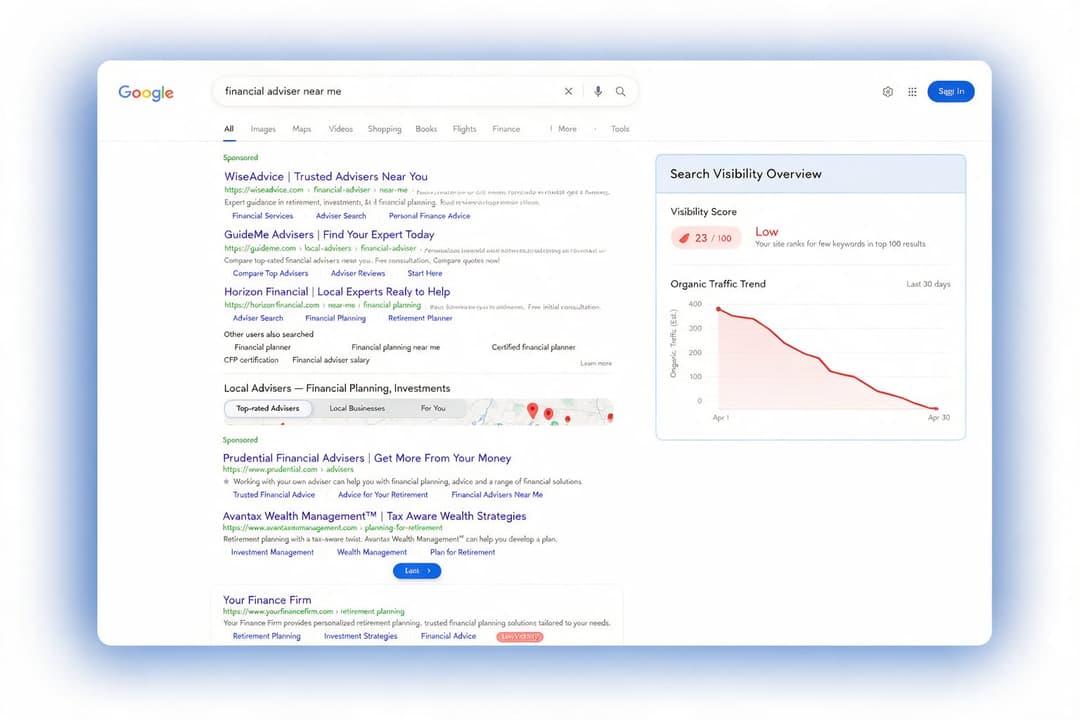The width and height of the screenshot is (1080, 720).
Task: Open GuideMe Advisers Find Your Expert Today
Action: 329,234
